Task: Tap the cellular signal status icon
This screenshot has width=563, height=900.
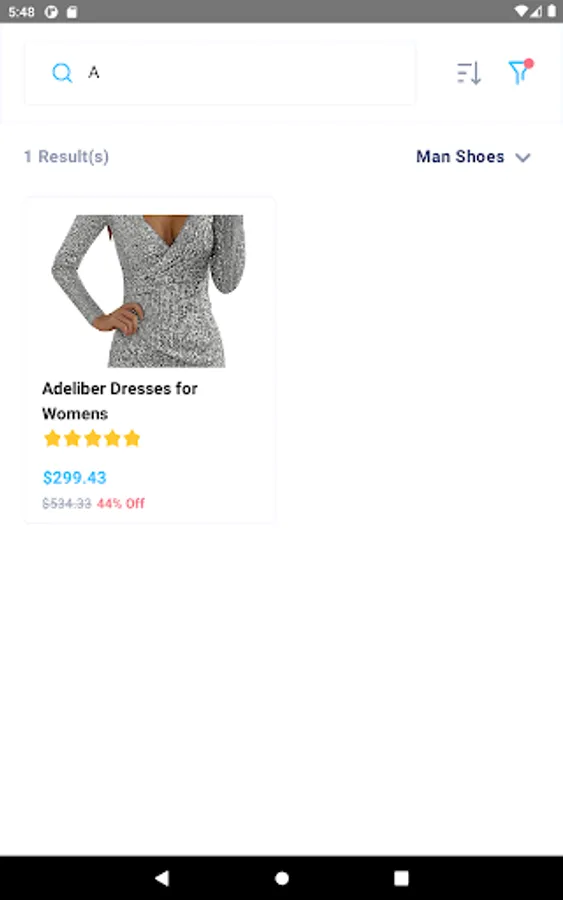Action: pos(536,11)
